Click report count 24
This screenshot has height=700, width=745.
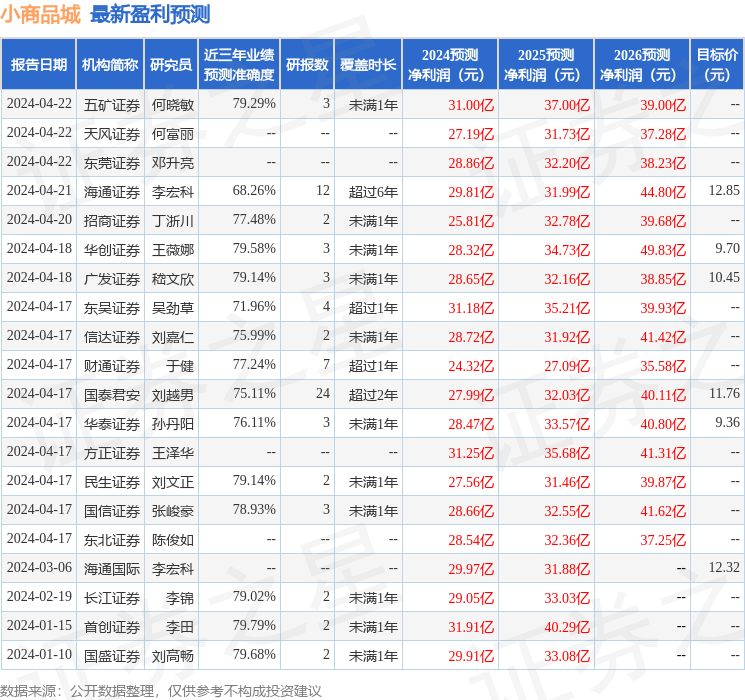[x=323, y=393]
